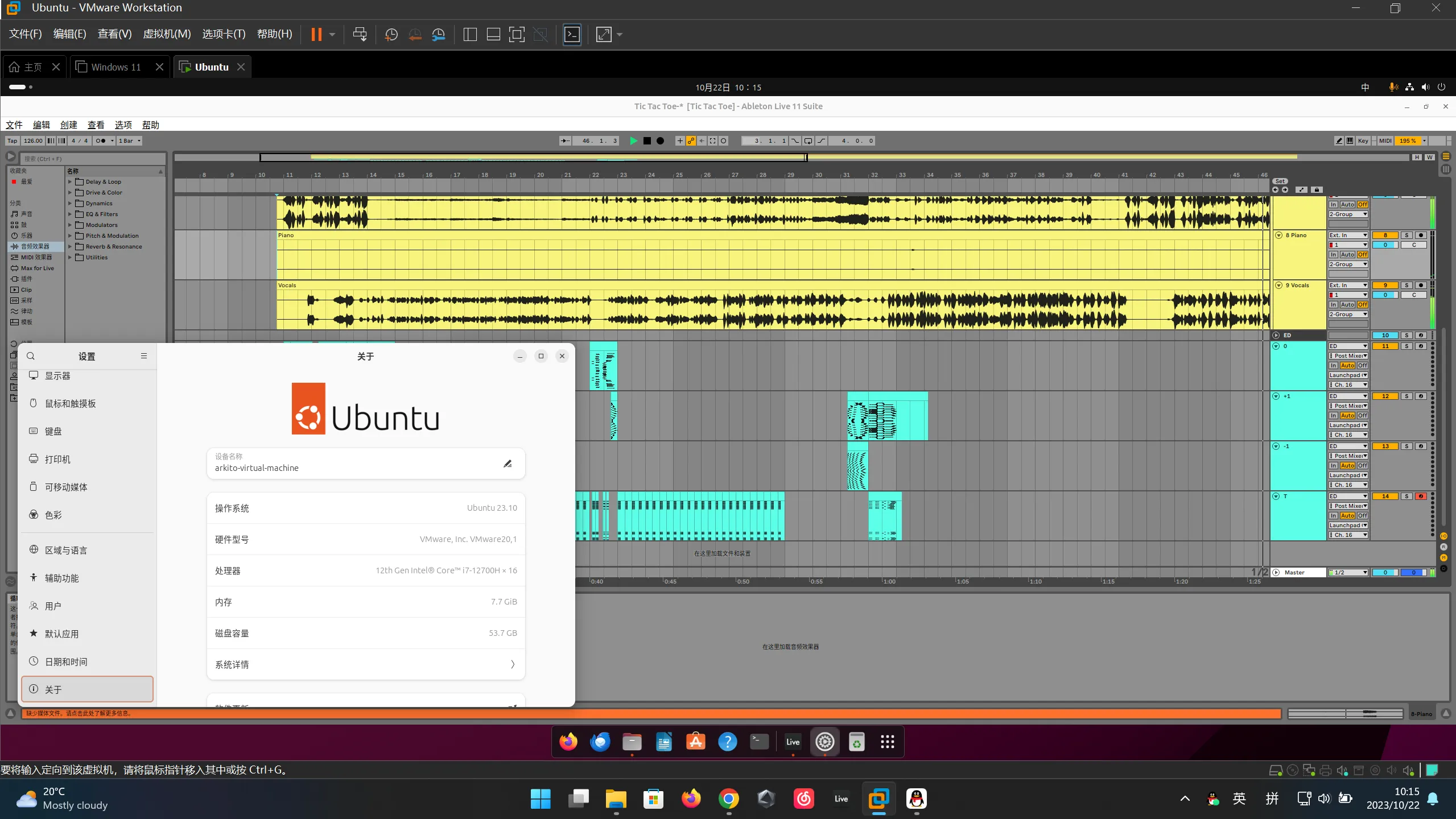Click the browser search field
Viewport: 1456px width, 819px height.
coord(93,159)
